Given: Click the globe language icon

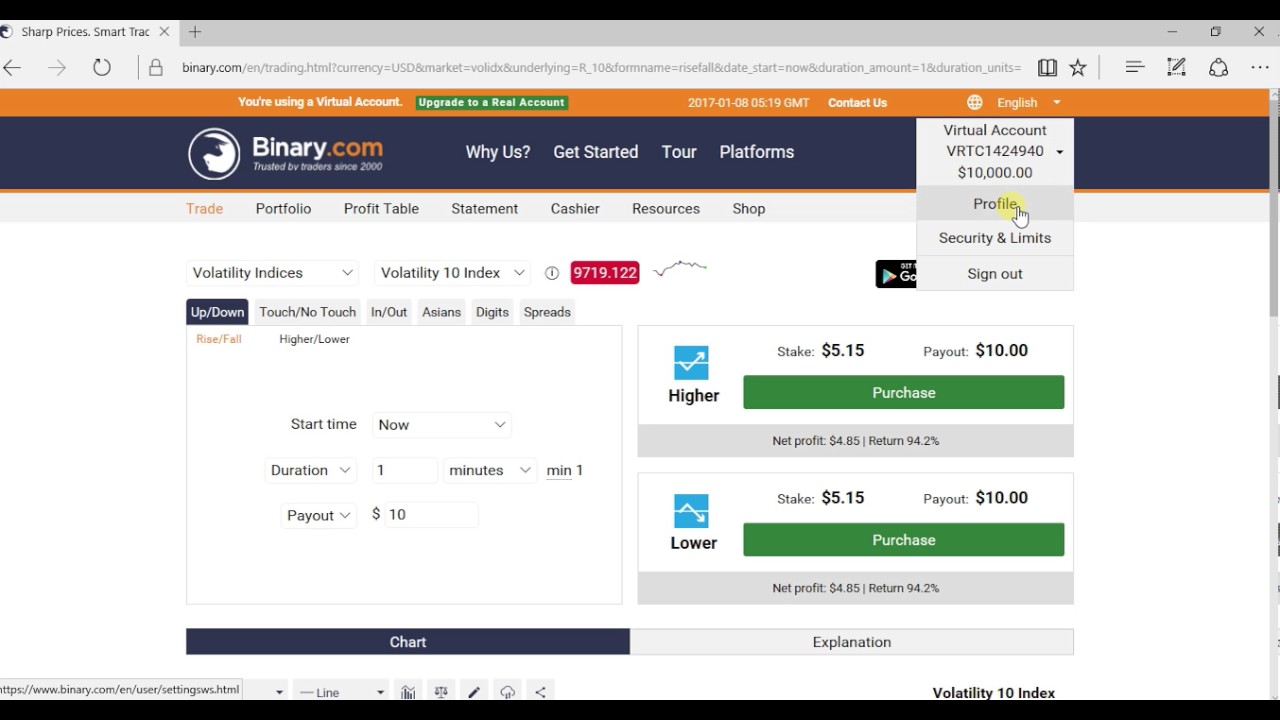Looking at the screenshot, I should [975, 102].
